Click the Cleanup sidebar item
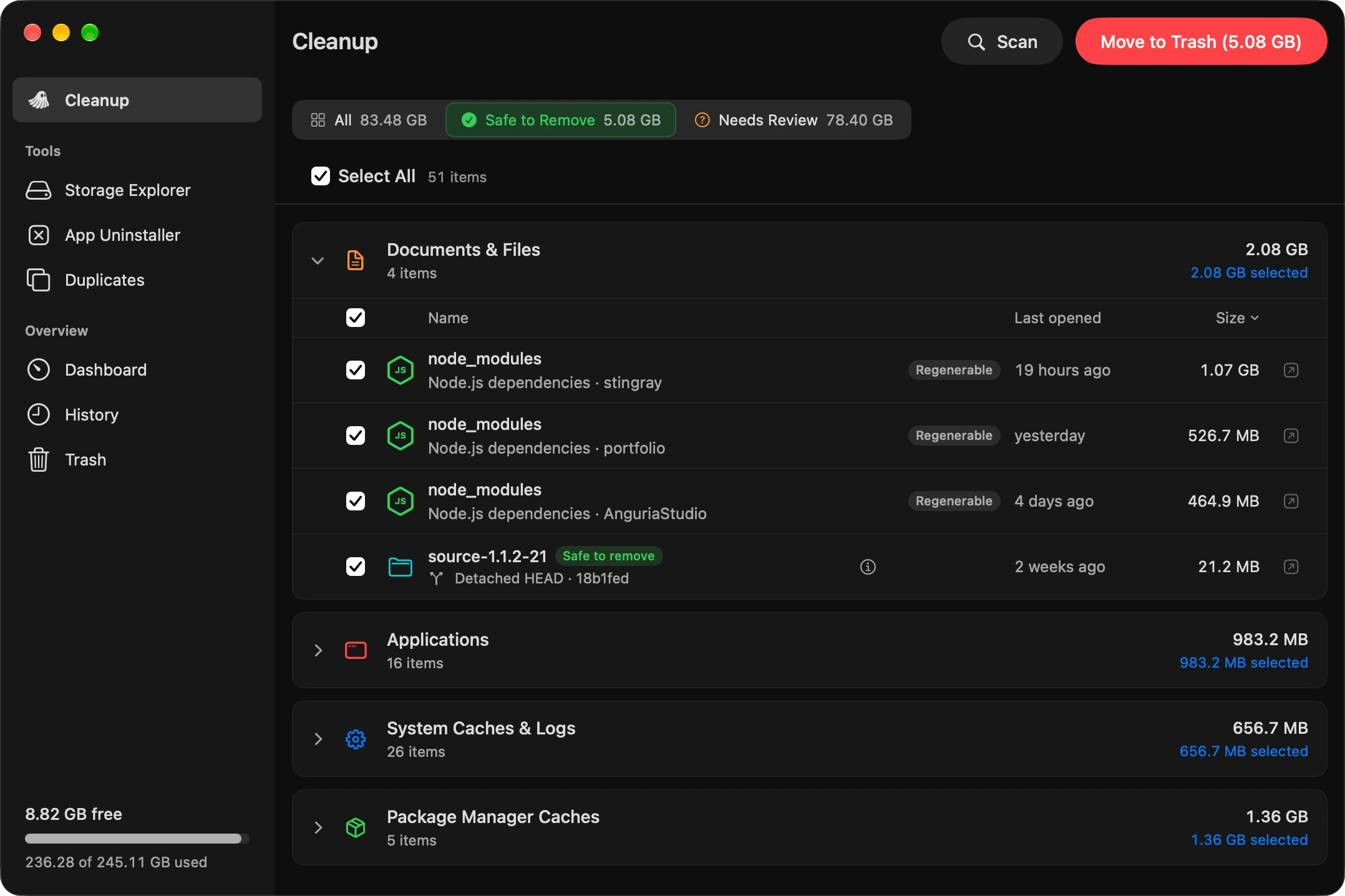 [137, 100]
